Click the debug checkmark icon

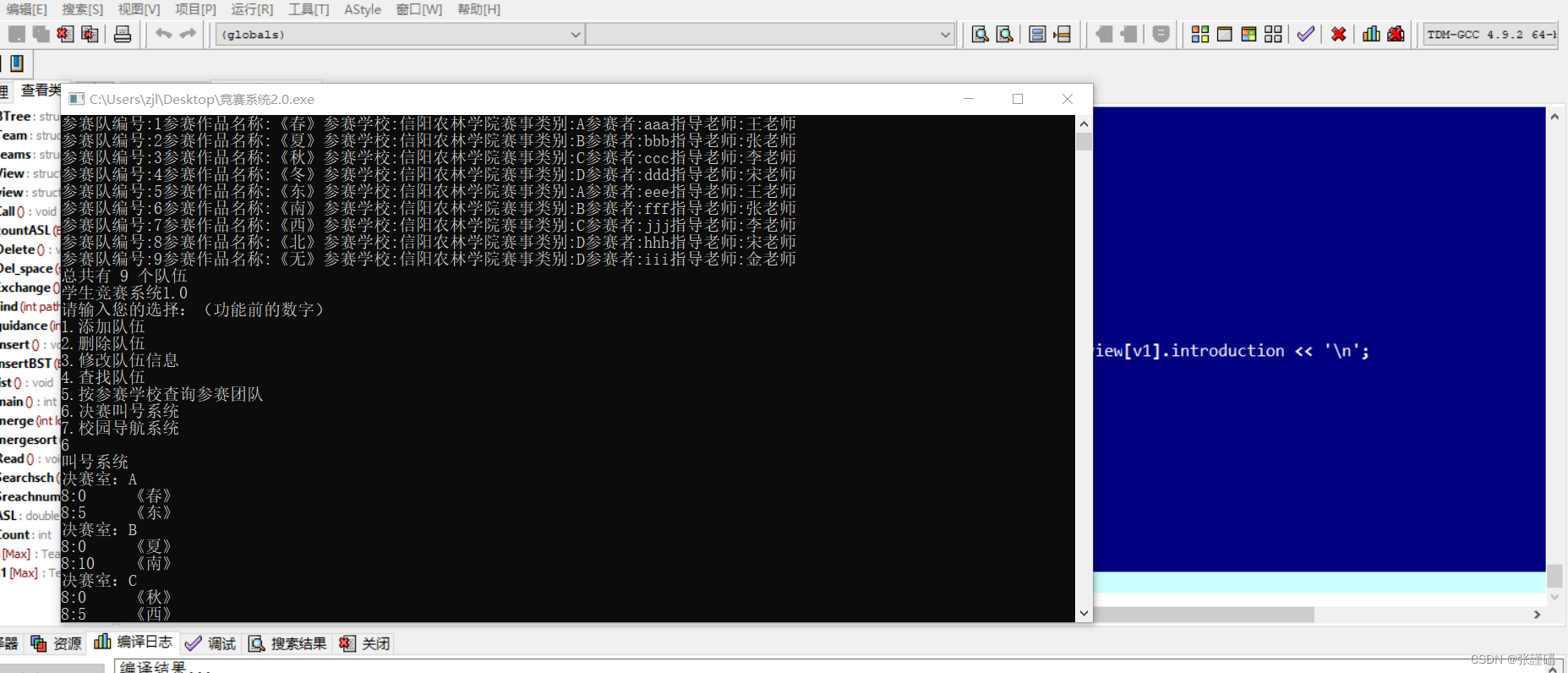(x=1306, y=34)
